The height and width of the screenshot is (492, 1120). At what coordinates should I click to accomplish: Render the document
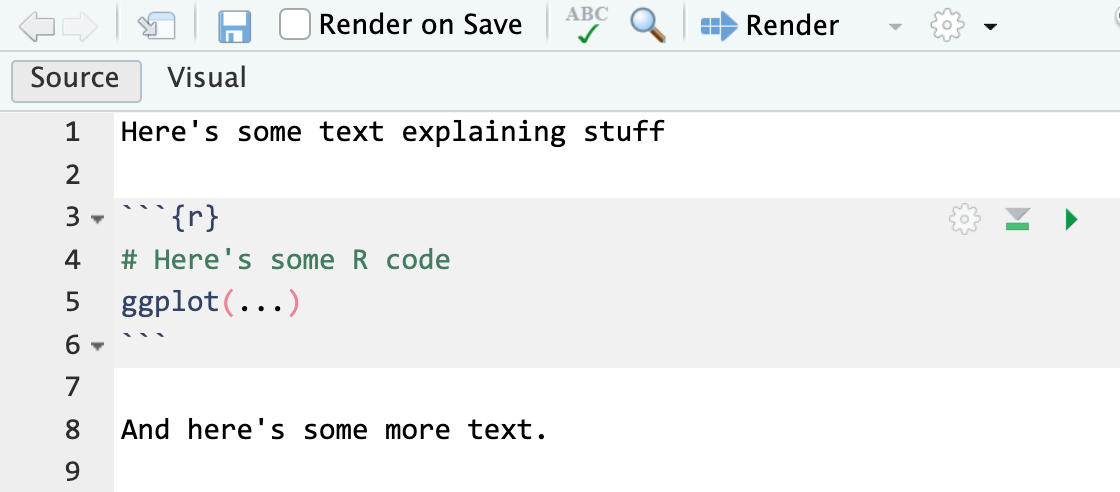[770, 26]
